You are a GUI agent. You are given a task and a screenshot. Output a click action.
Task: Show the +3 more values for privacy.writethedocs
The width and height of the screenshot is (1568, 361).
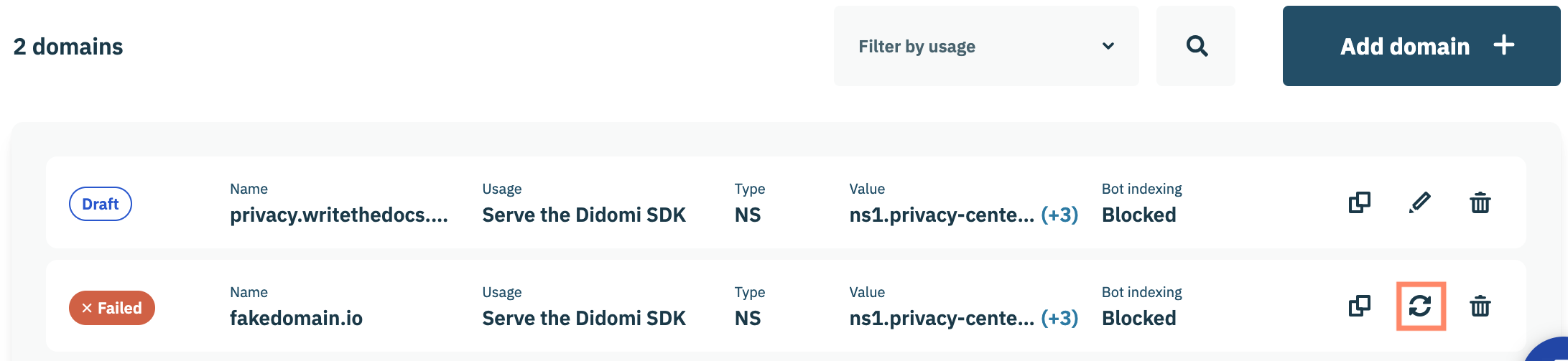1059,215
